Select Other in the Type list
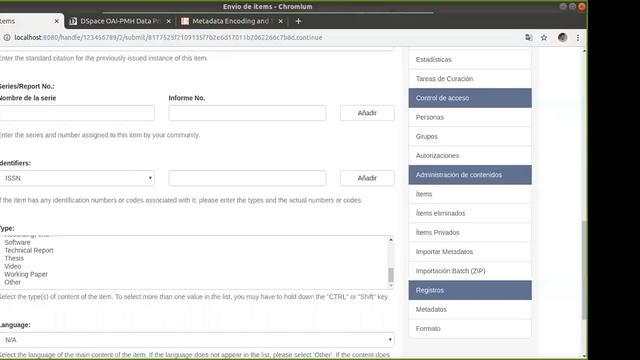Image resolution: width=640 pixels, height=360 pixels. 13,282
